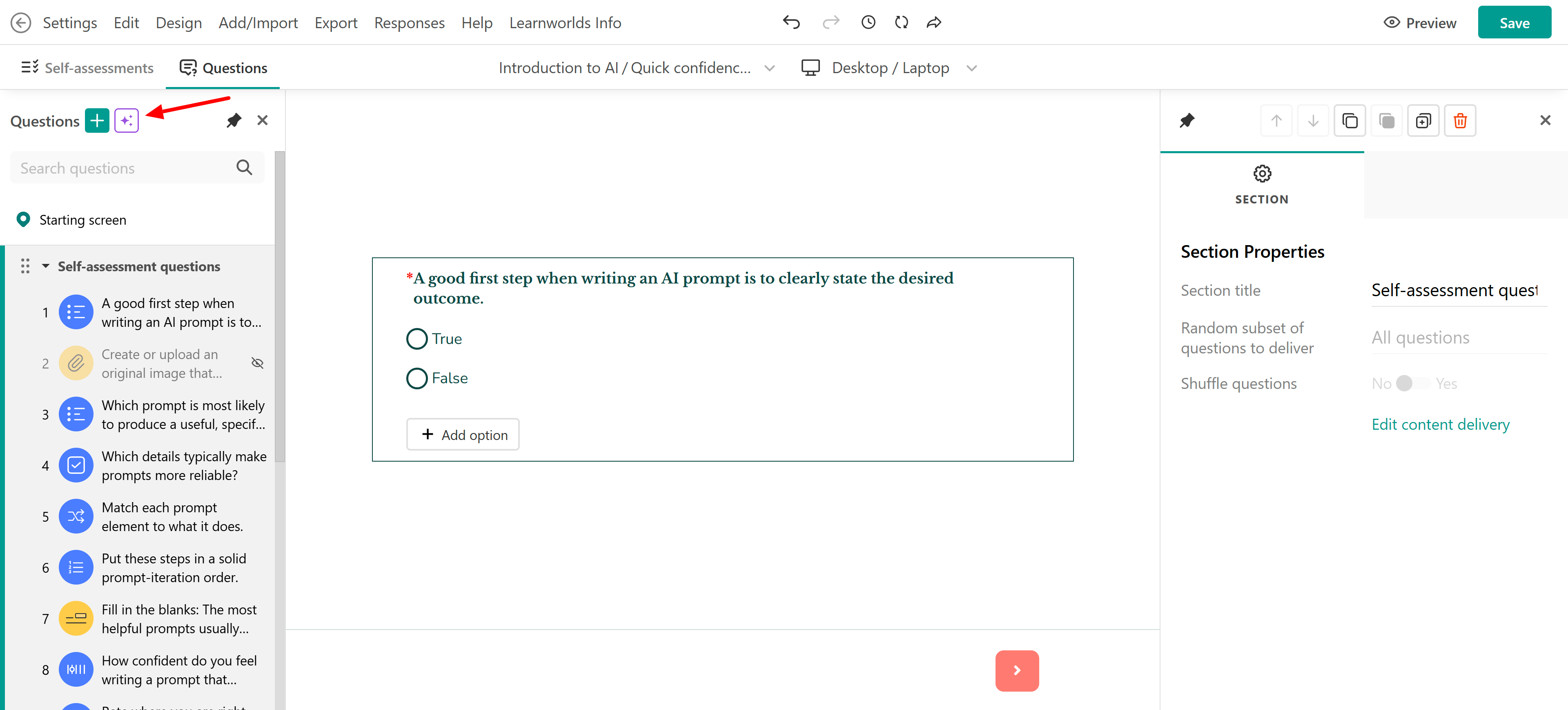1568x710 pixels.
Task: Click the share arrow icon in top toolbar
Action: point(934,22)
